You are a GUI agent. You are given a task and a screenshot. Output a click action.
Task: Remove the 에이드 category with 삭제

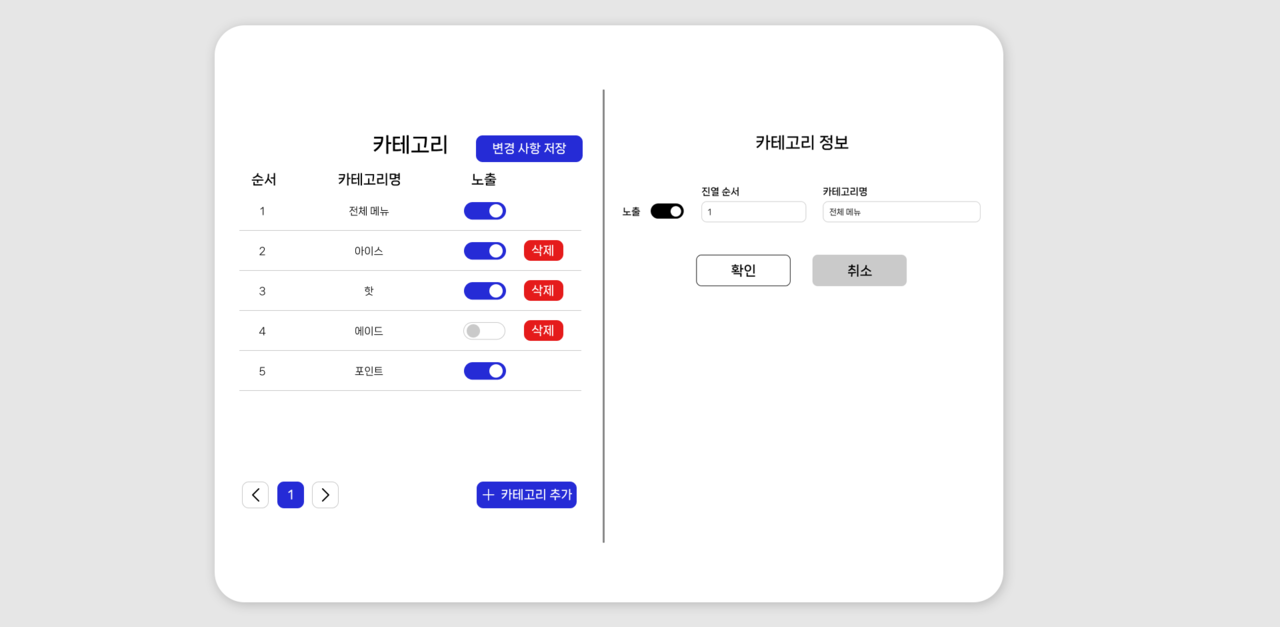543,330
